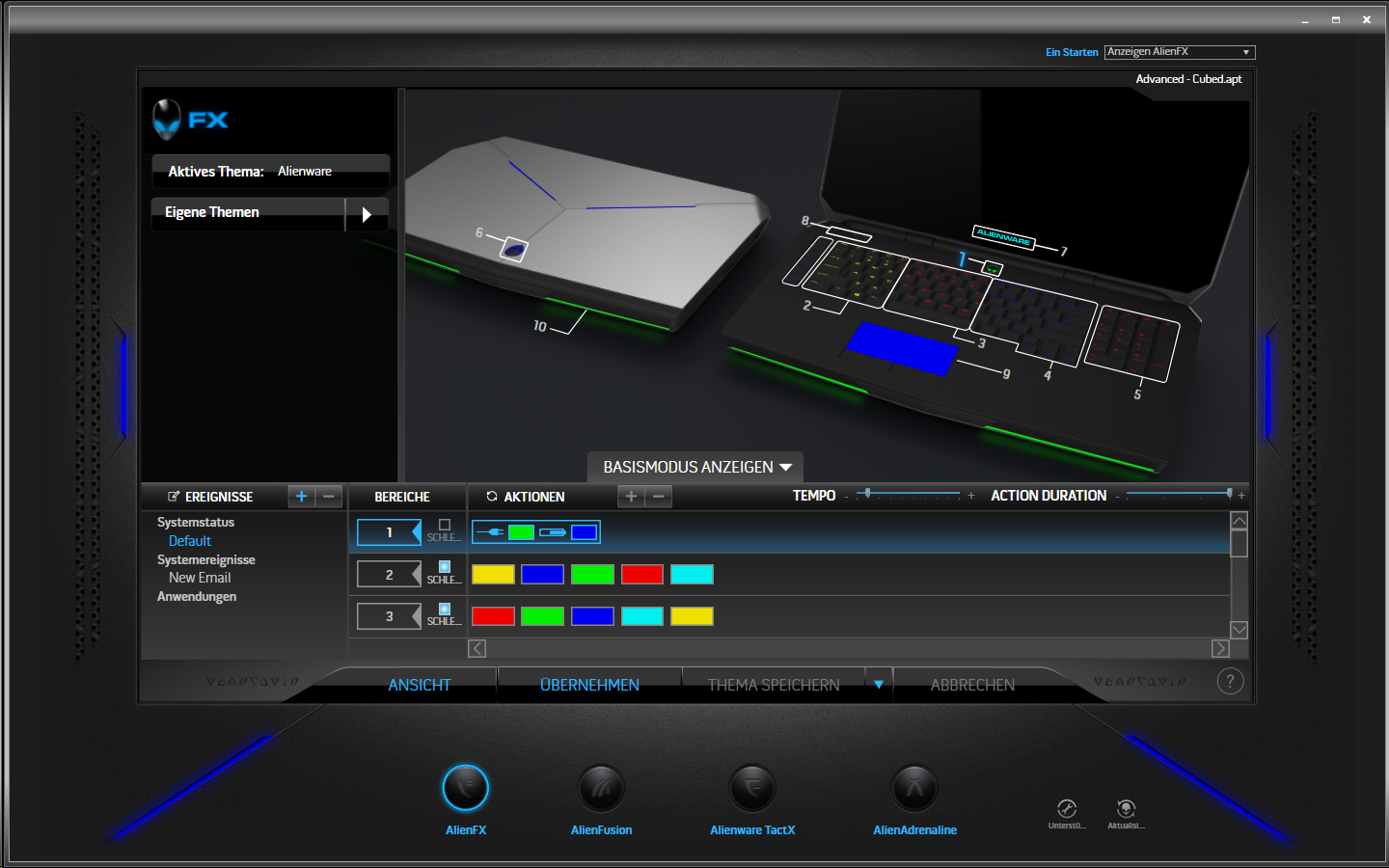This screenshot has height=868, width=1389.
Task: Open the support wrench icon
Action: 1067,808
